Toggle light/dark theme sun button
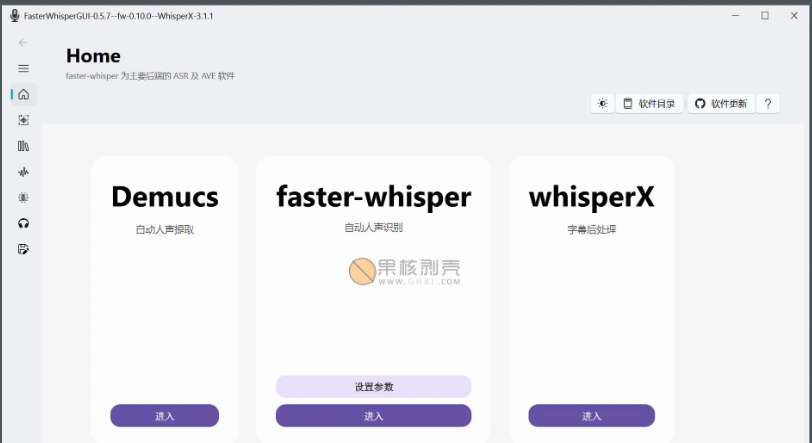The image size is (812, 443). (x=602, y=104)
